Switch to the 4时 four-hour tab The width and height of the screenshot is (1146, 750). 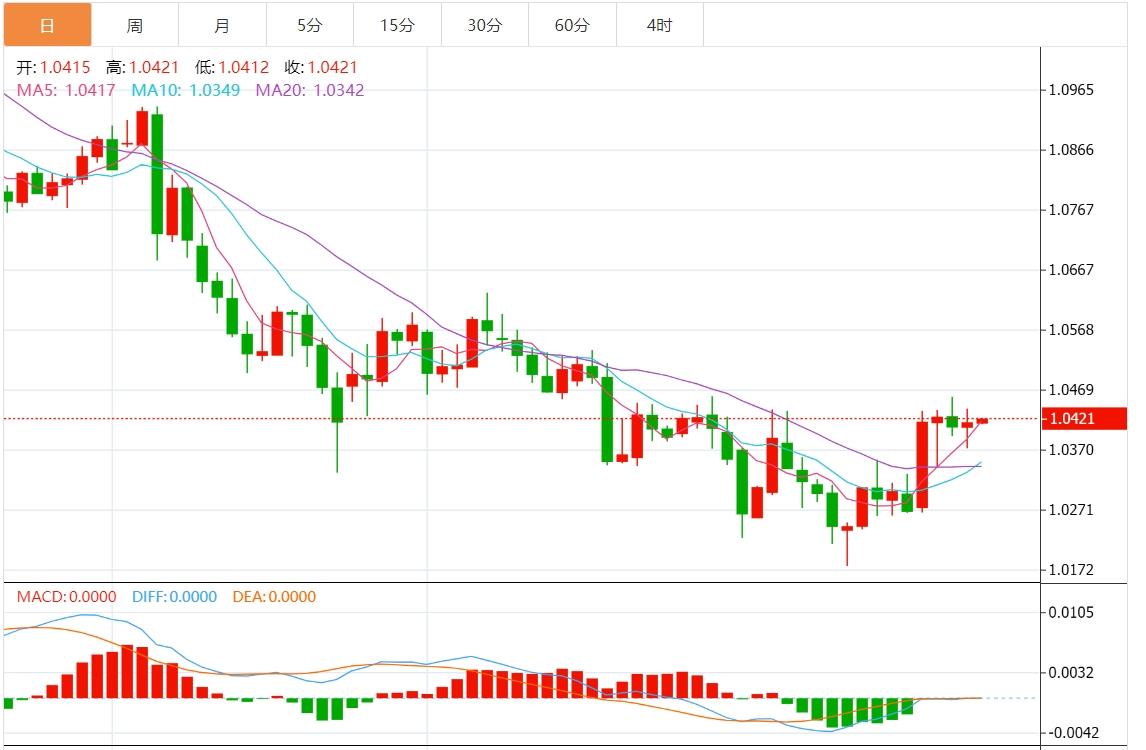659,25
